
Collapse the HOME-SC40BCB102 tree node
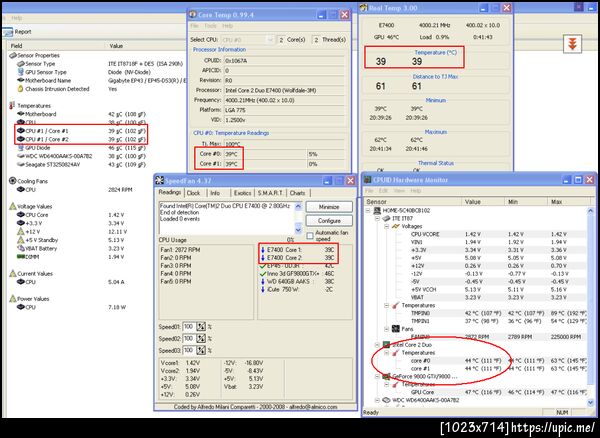(368, 210)
